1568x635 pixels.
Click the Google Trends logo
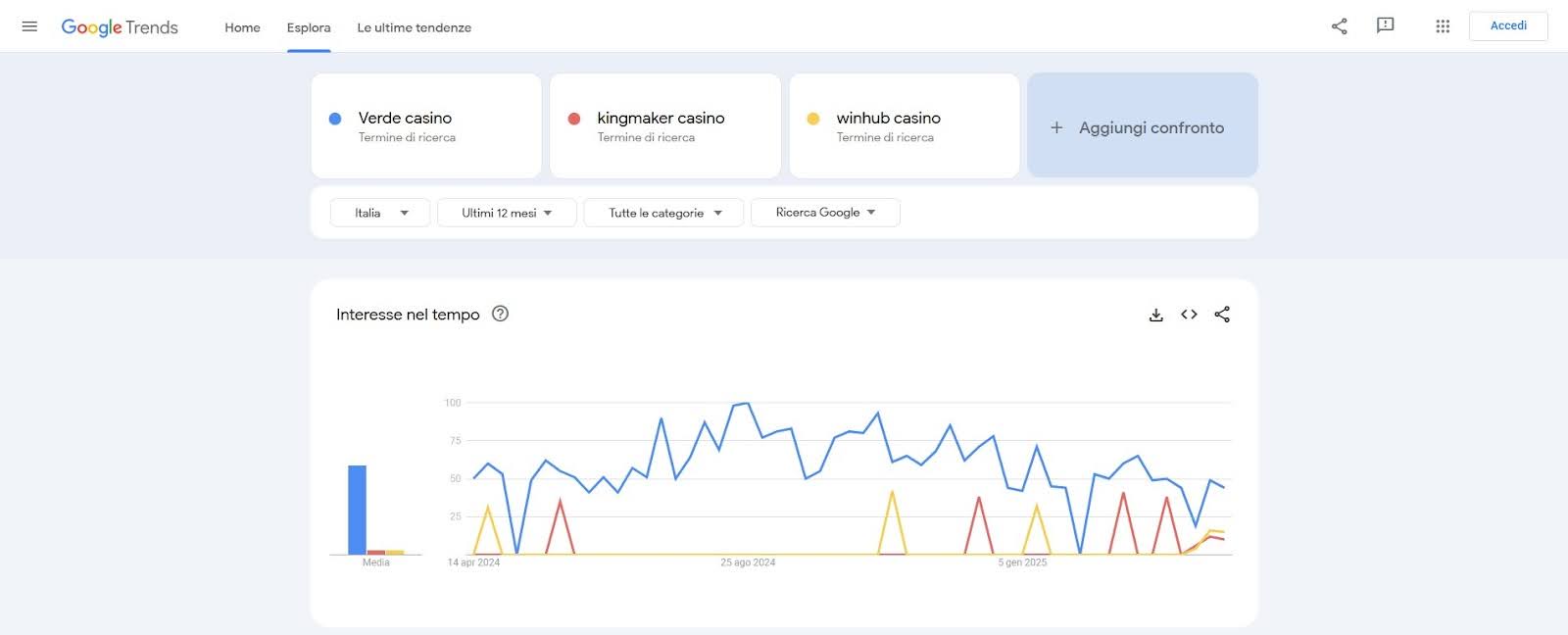coord(120,27)
